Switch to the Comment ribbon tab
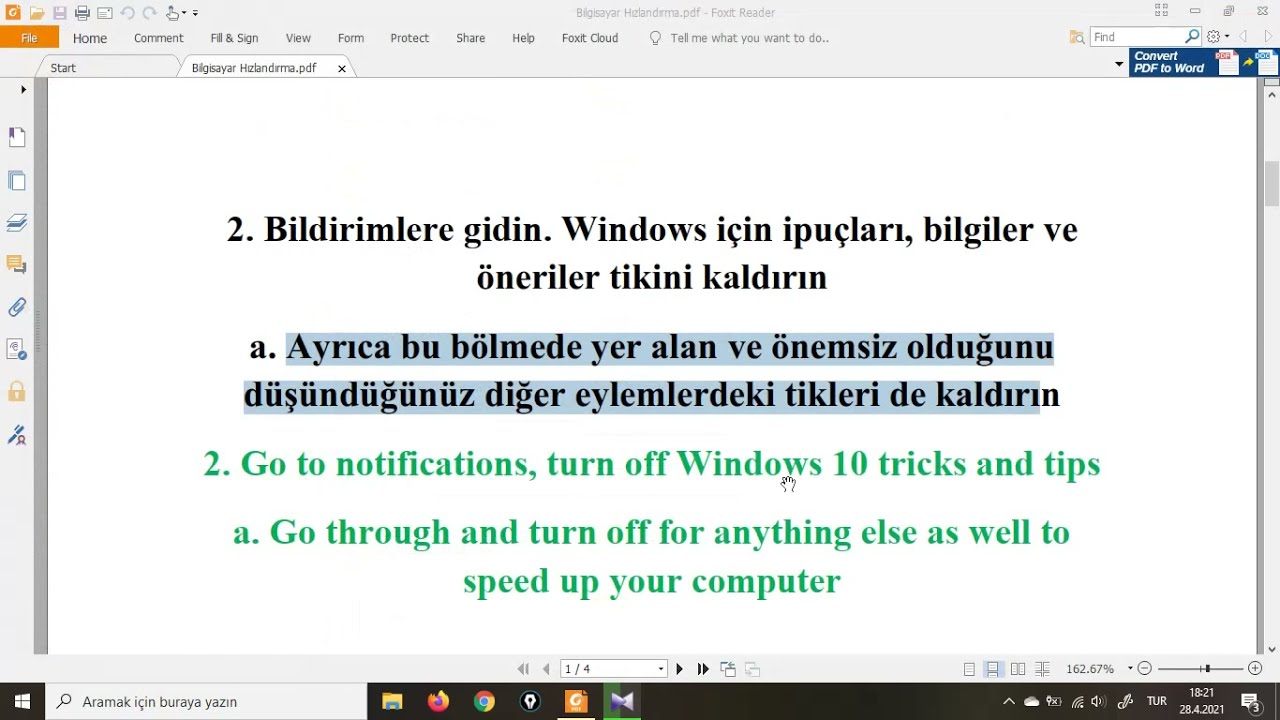The height and width of the screenshot is (720, 1280). [x=158, y=38]
